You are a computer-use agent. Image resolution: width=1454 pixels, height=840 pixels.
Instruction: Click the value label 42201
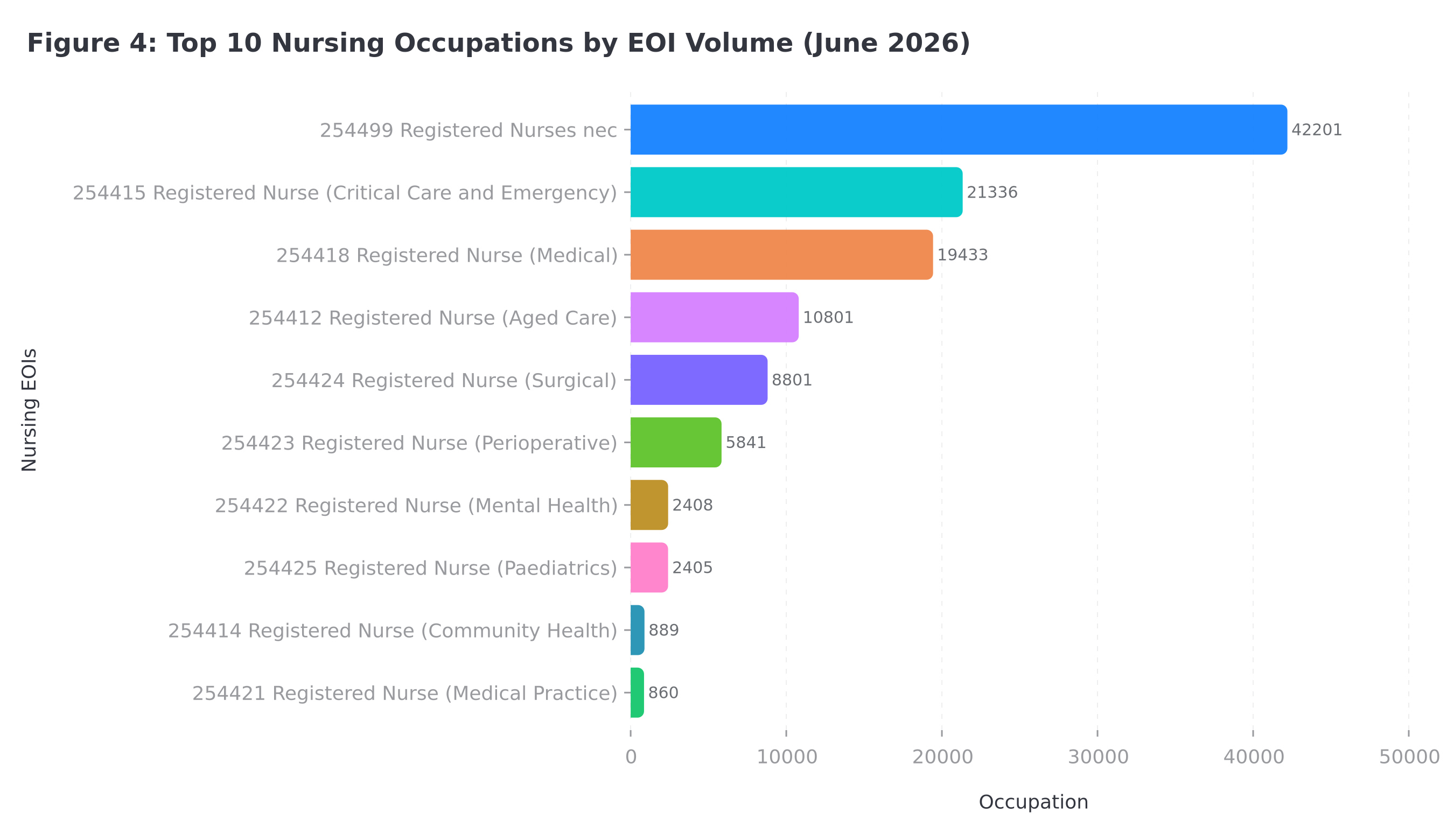(x=1317, y=130)
